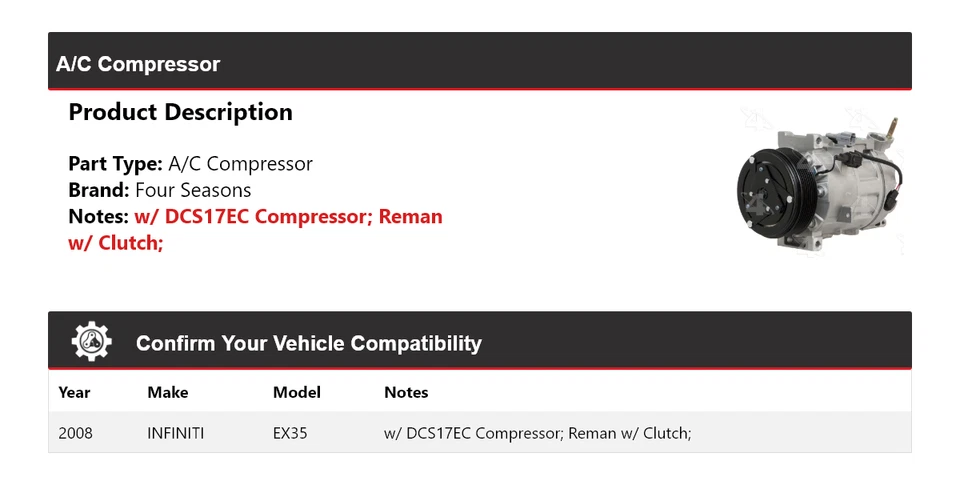
Task: Select the 2008 year cell
Action: pyautogui.click(x=76, y=433)
